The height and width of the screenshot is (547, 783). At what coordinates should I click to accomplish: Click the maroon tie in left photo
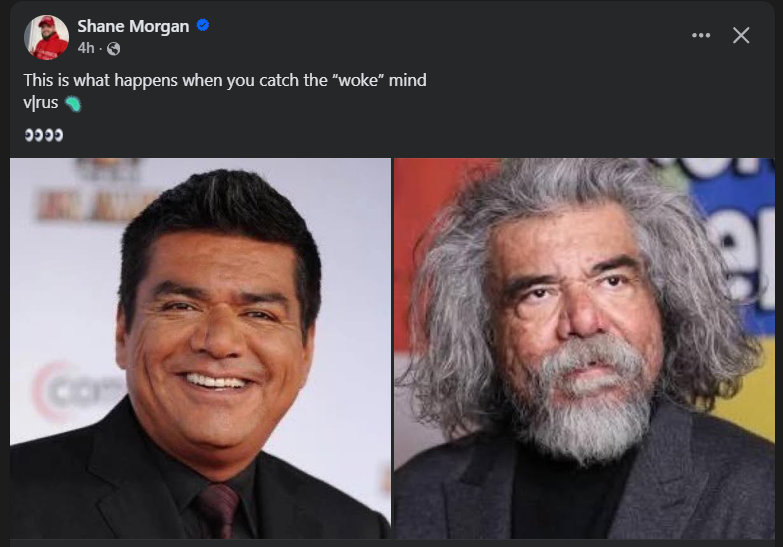tap(218, 510)
